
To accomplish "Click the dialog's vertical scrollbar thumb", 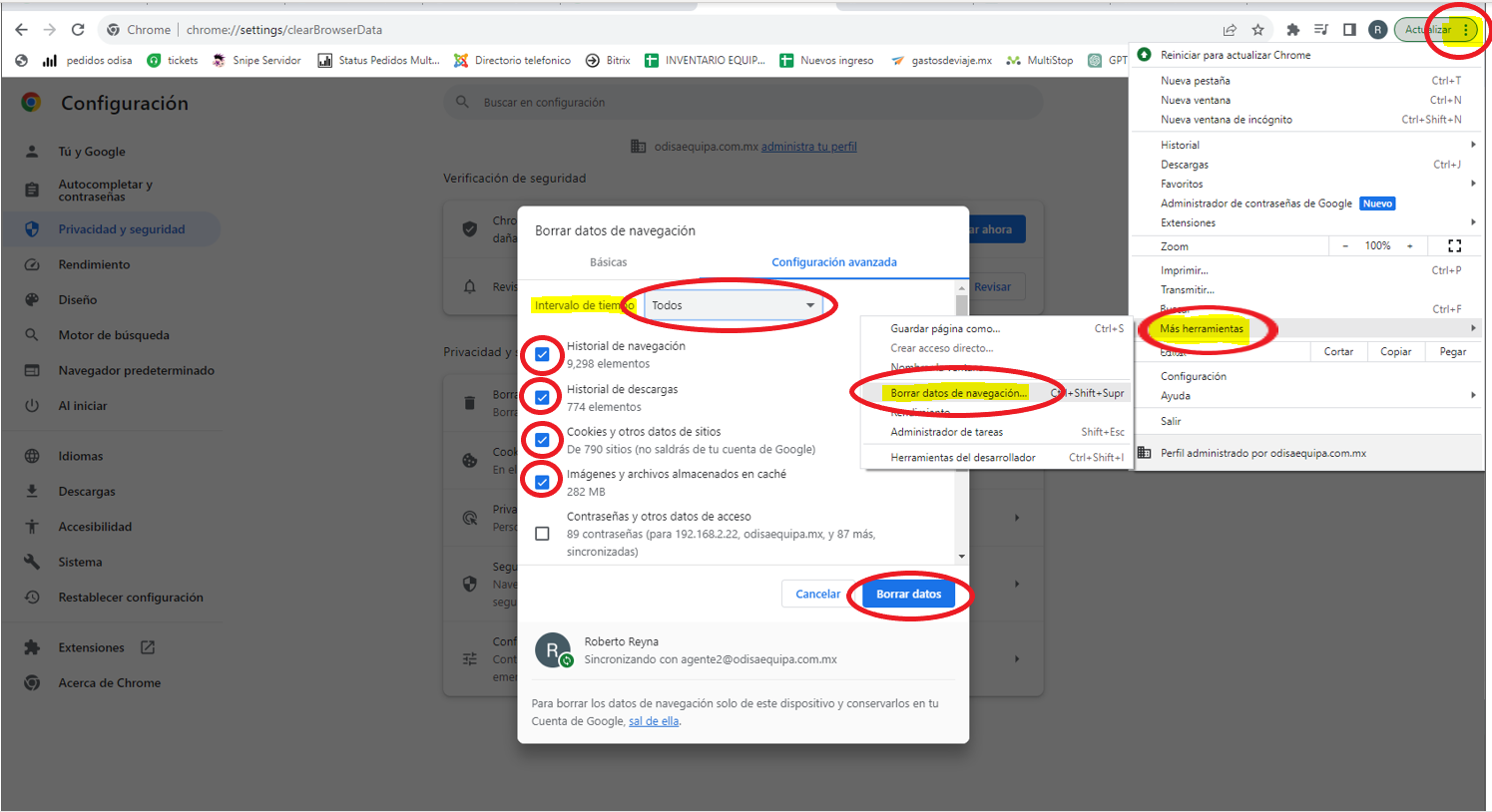I will pyautogui.click(x=962, y=306).
